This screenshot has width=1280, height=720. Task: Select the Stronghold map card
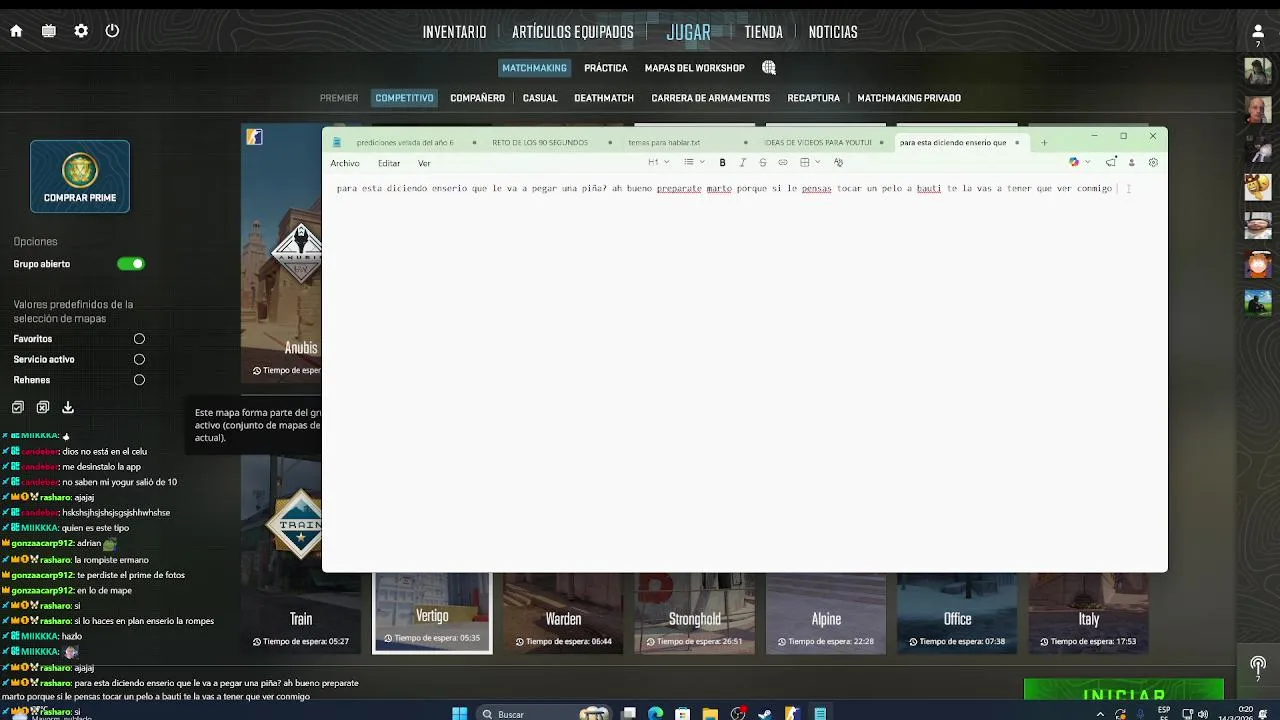(x=694, y=613)
